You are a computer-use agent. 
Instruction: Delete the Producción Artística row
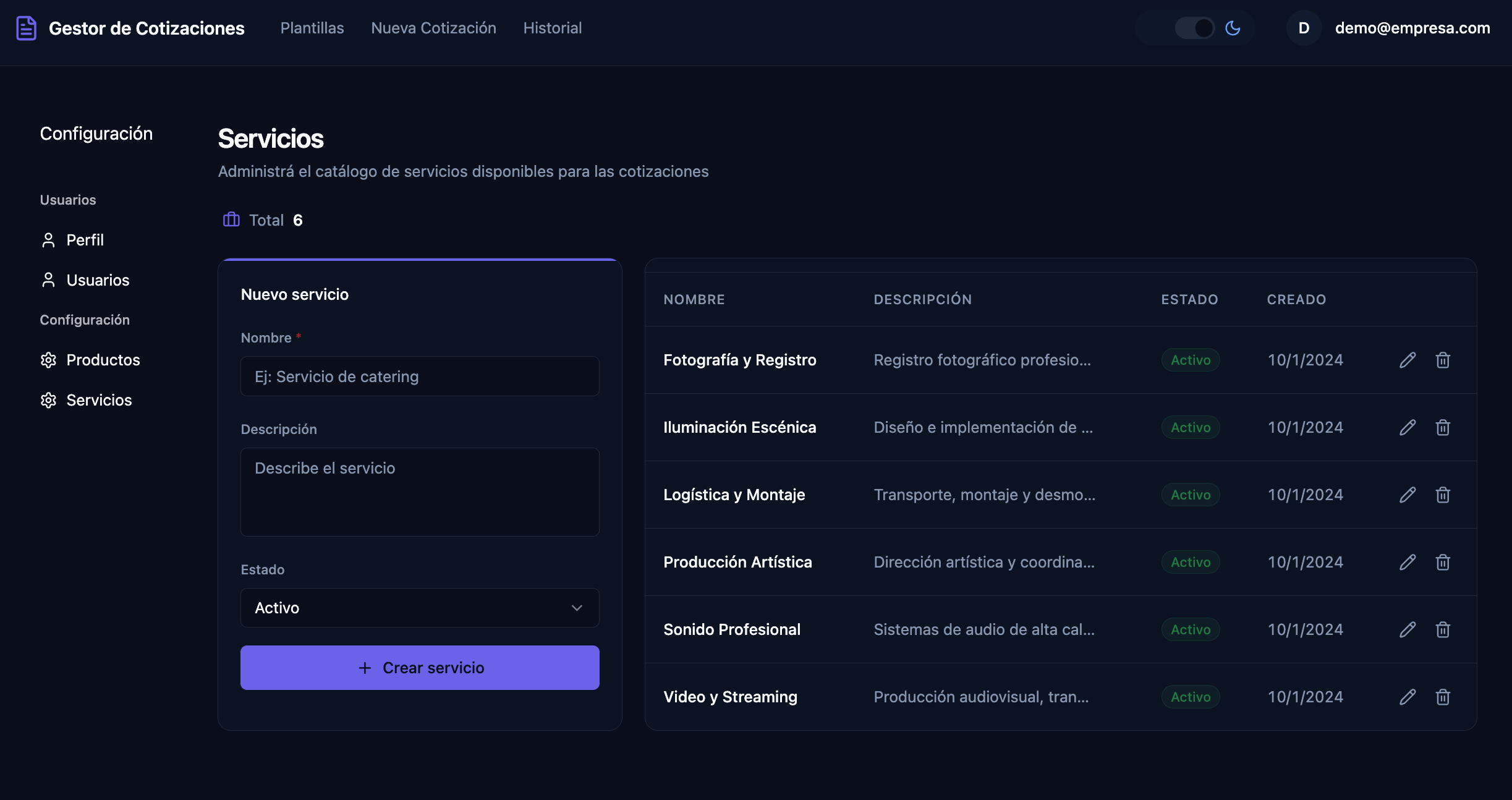click(x=1443, y=562)
